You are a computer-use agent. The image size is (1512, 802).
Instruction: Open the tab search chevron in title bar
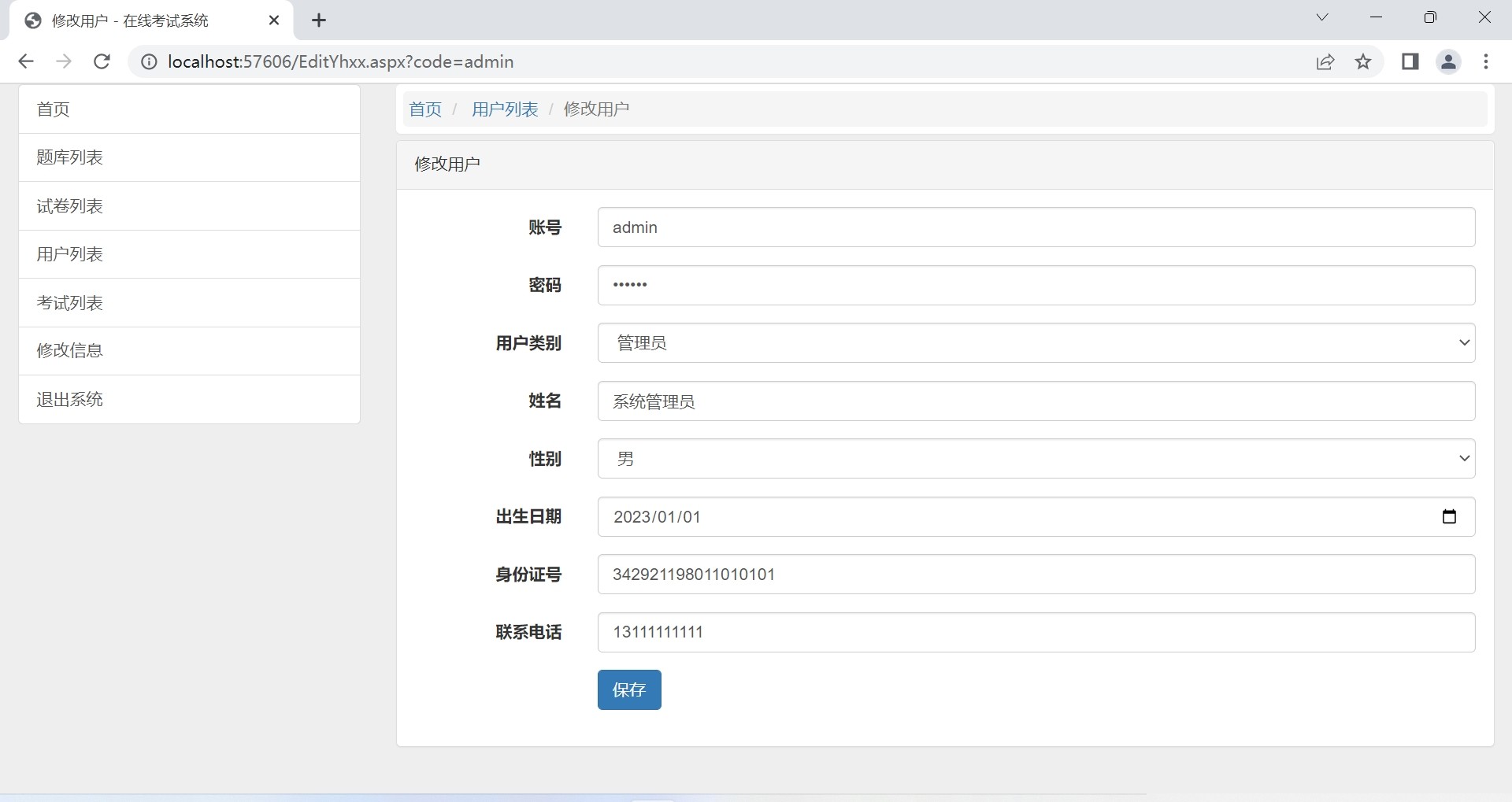pos(1322,17)
